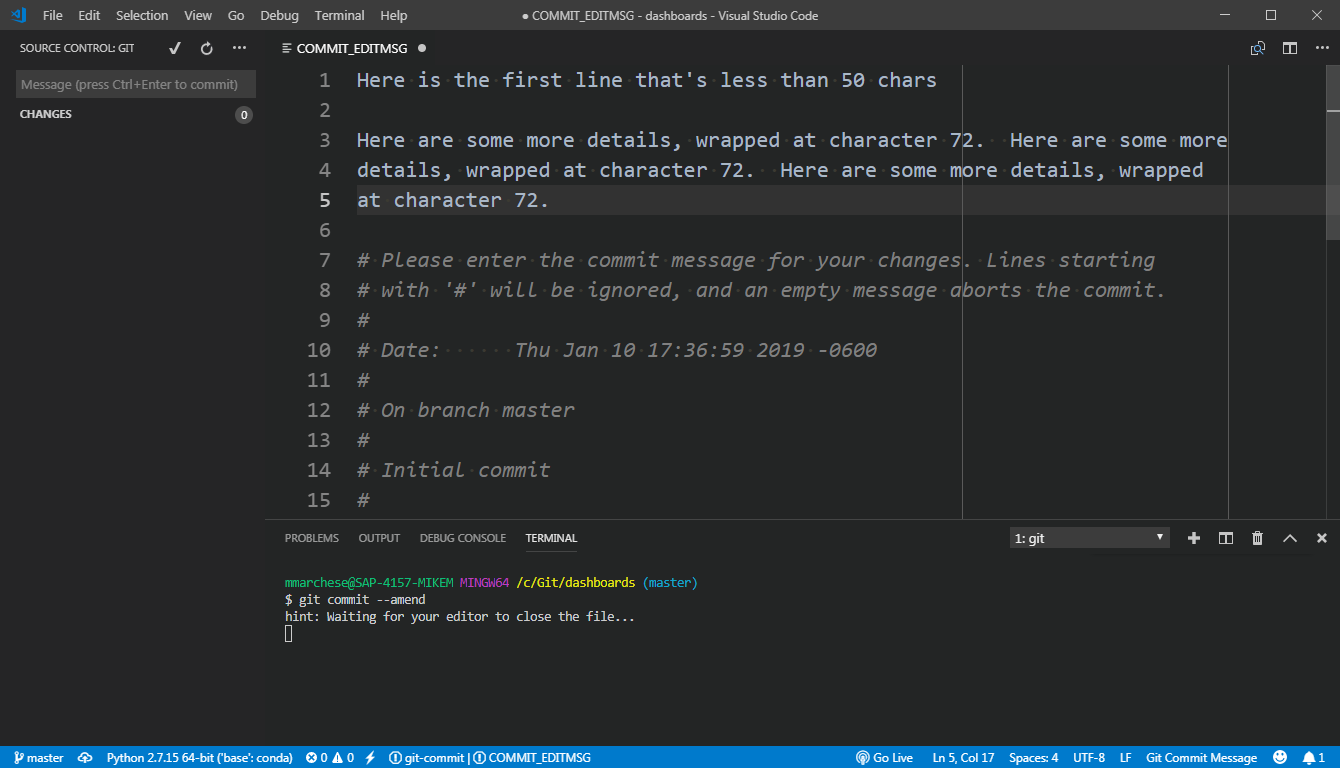
Task: Open a new integrated terminal with the plus icon
Action: tap(1194, 537)
